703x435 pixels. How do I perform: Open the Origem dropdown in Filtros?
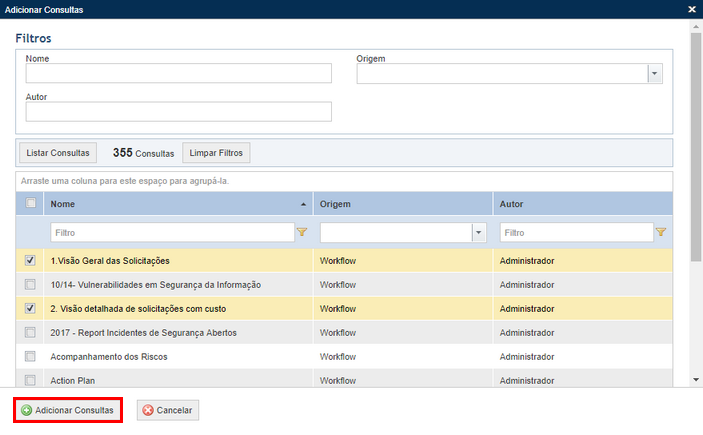pos(655,74)
